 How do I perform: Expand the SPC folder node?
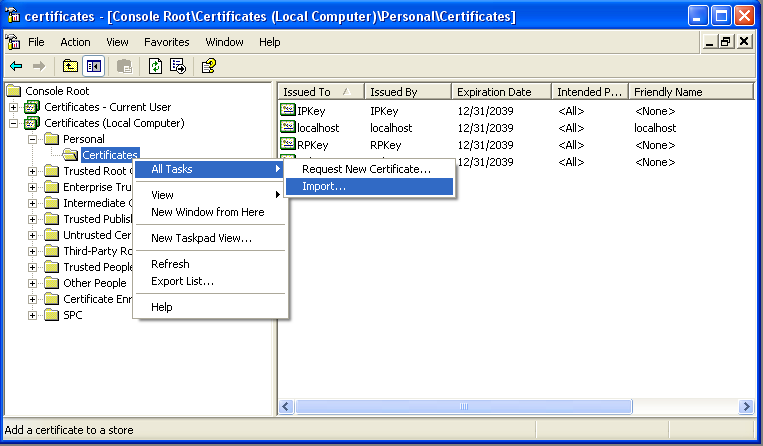coord(33,315)
